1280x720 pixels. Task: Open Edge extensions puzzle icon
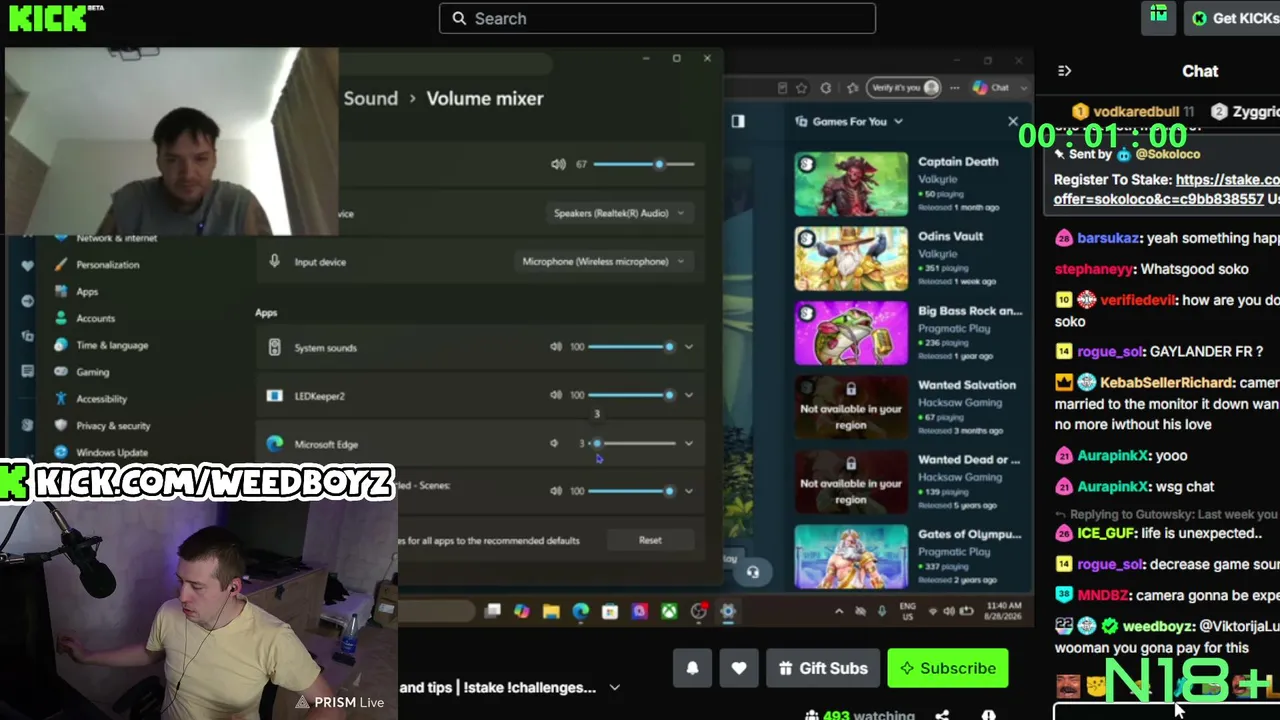826,88
